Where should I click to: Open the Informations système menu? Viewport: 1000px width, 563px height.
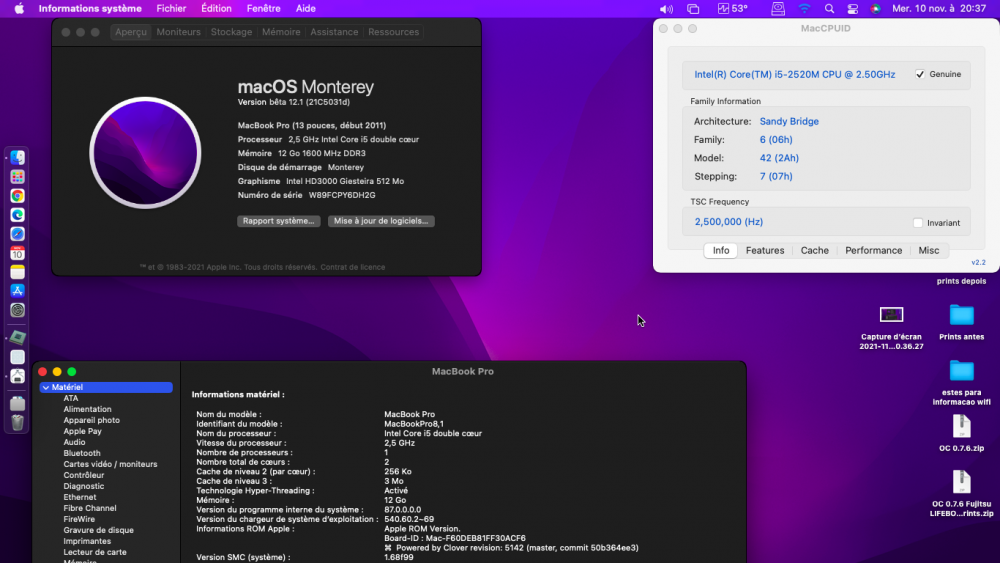tap(90, 8)
